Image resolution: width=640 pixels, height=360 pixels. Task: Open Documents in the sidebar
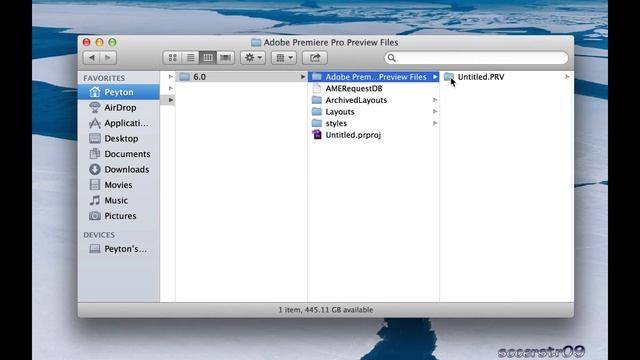click(x=119, y=154)
